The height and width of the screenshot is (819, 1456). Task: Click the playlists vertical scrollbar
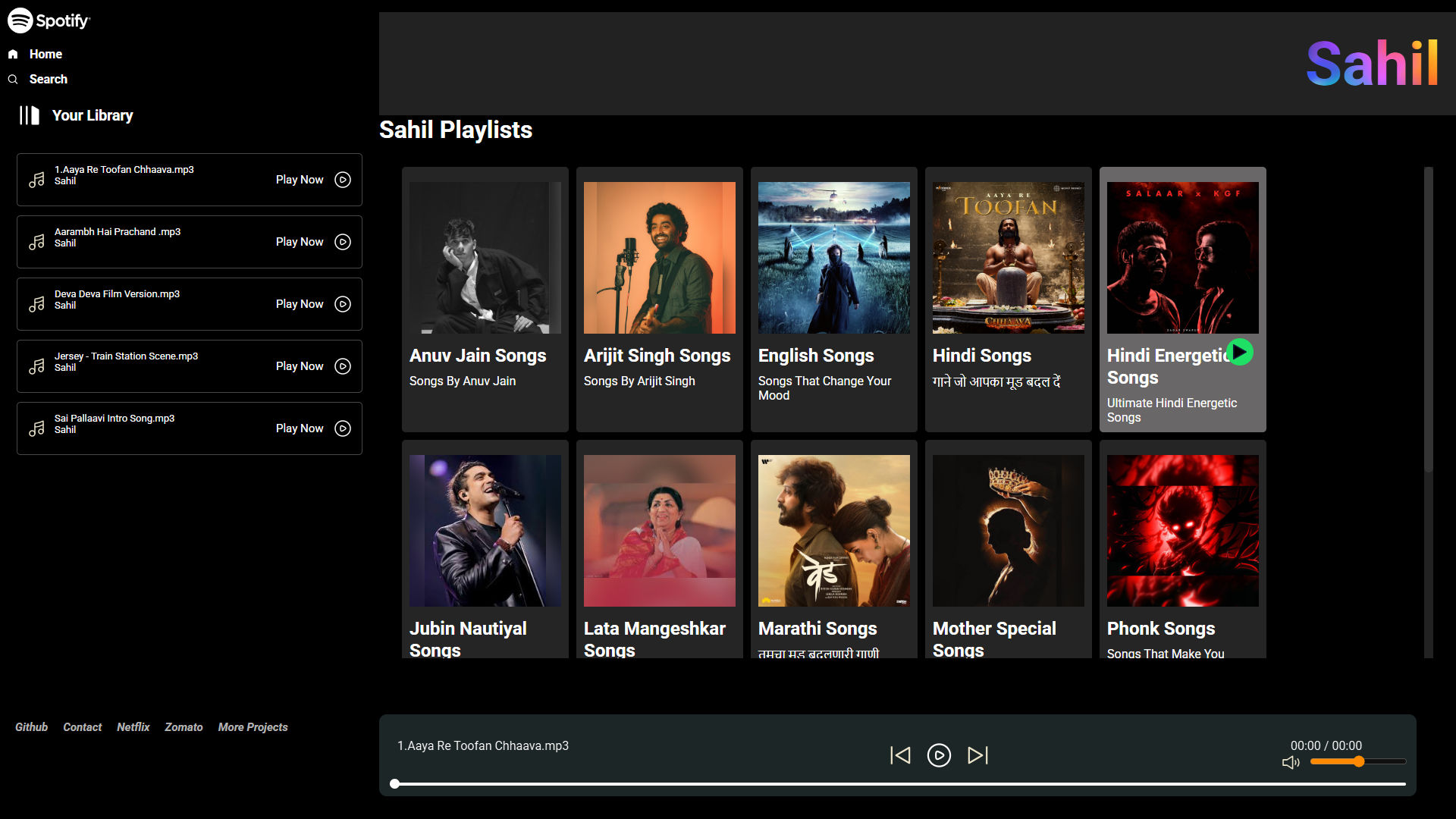(1429, 320)
